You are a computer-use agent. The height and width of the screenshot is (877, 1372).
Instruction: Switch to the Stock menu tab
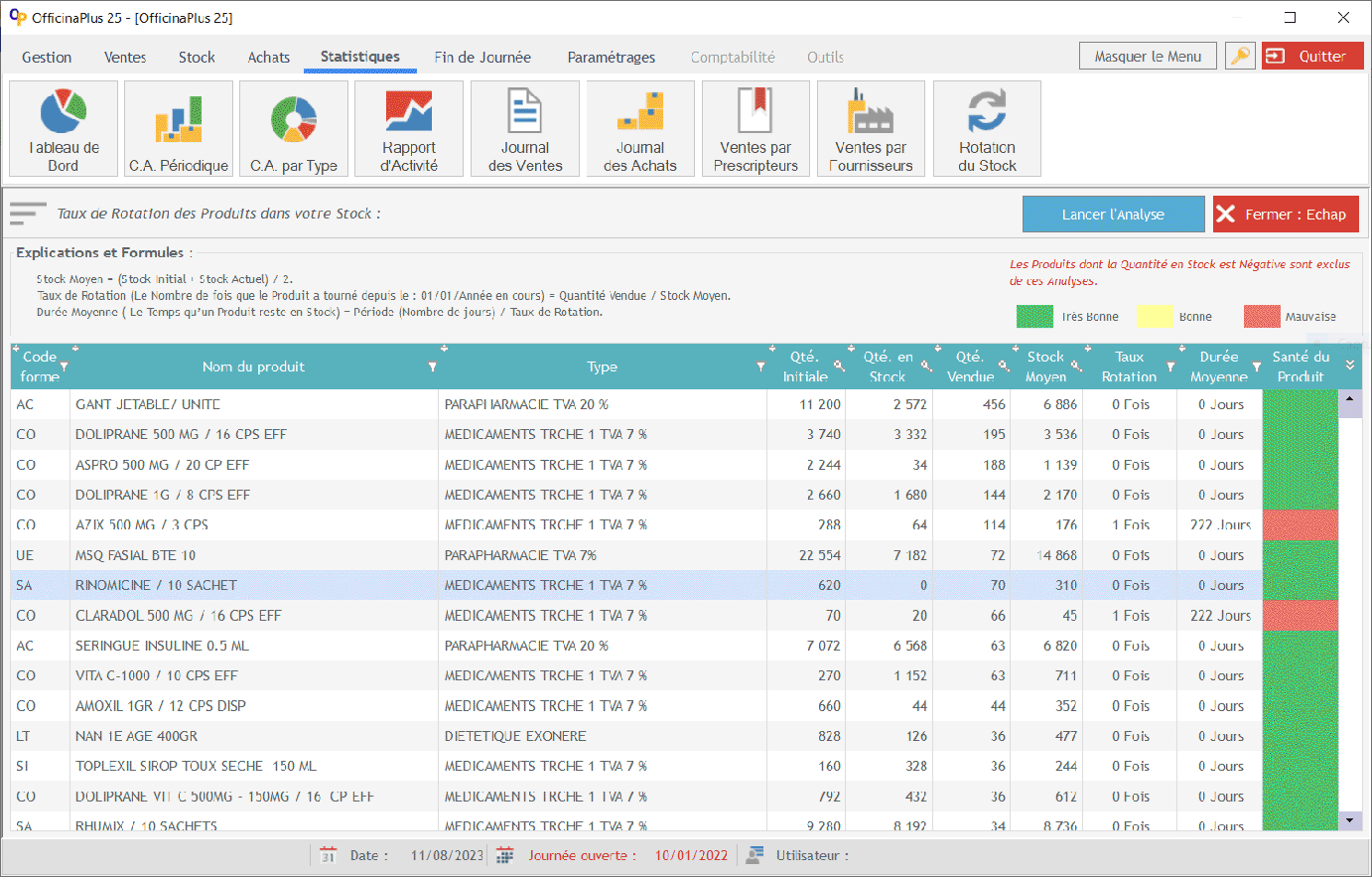click(x=197, y=58)
